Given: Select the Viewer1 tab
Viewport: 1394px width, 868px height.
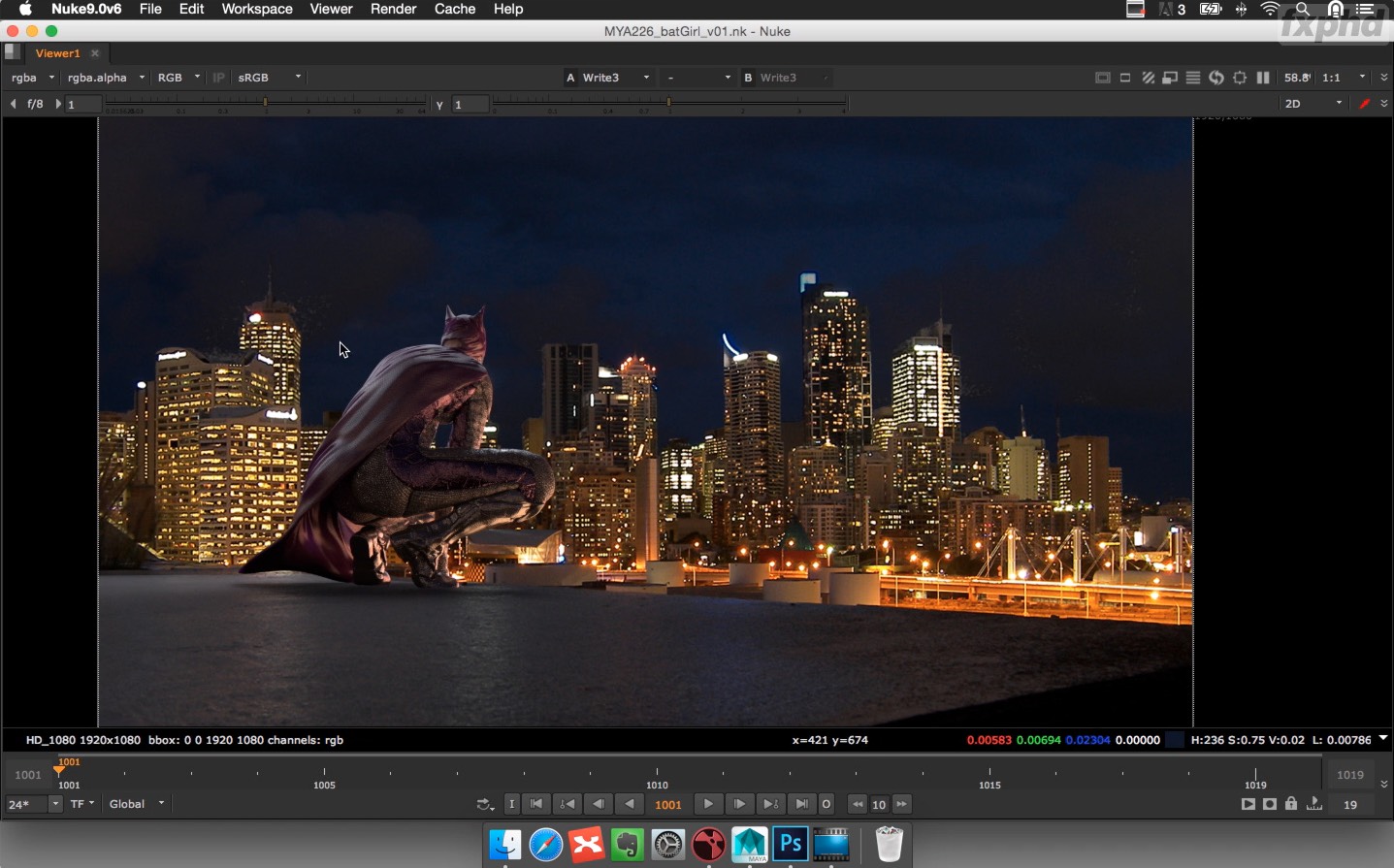Looking at the screenshot, I should click(x=57, y=53).
